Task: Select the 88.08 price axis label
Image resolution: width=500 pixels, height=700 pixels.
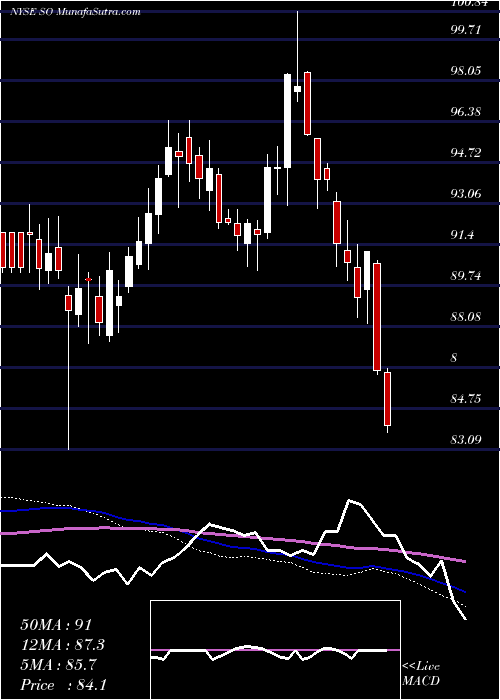Action: [467, 317]
